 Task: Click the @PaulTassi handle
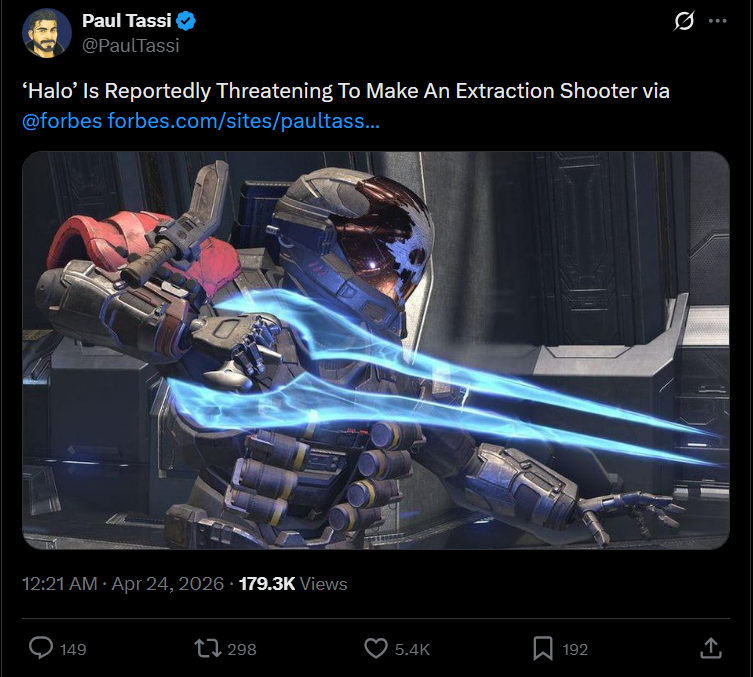(131, 46)
